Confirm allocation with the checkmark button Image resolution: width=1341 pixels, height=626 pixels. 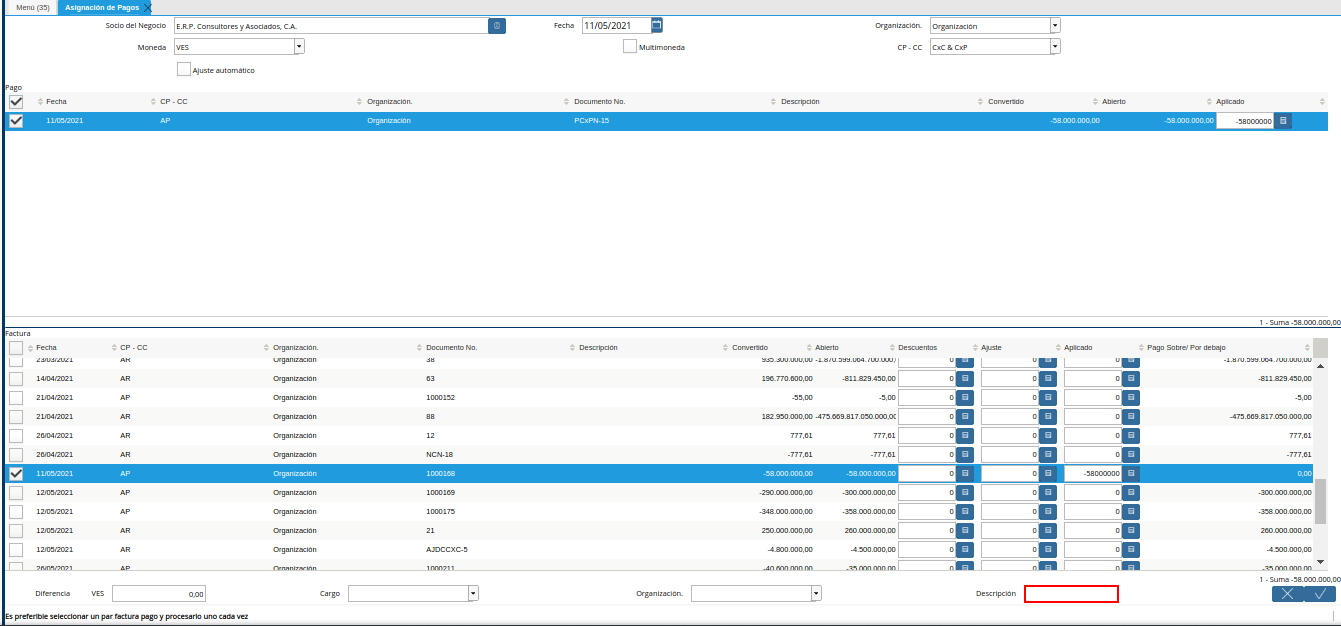(x=1320, y=594)
